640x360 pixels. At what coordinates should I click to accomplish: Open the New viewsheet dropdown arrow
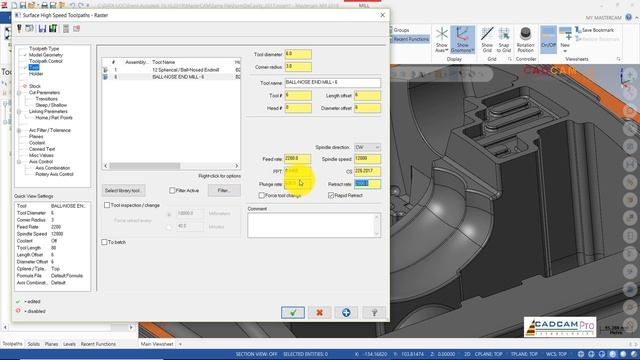(x=565, y=51)
